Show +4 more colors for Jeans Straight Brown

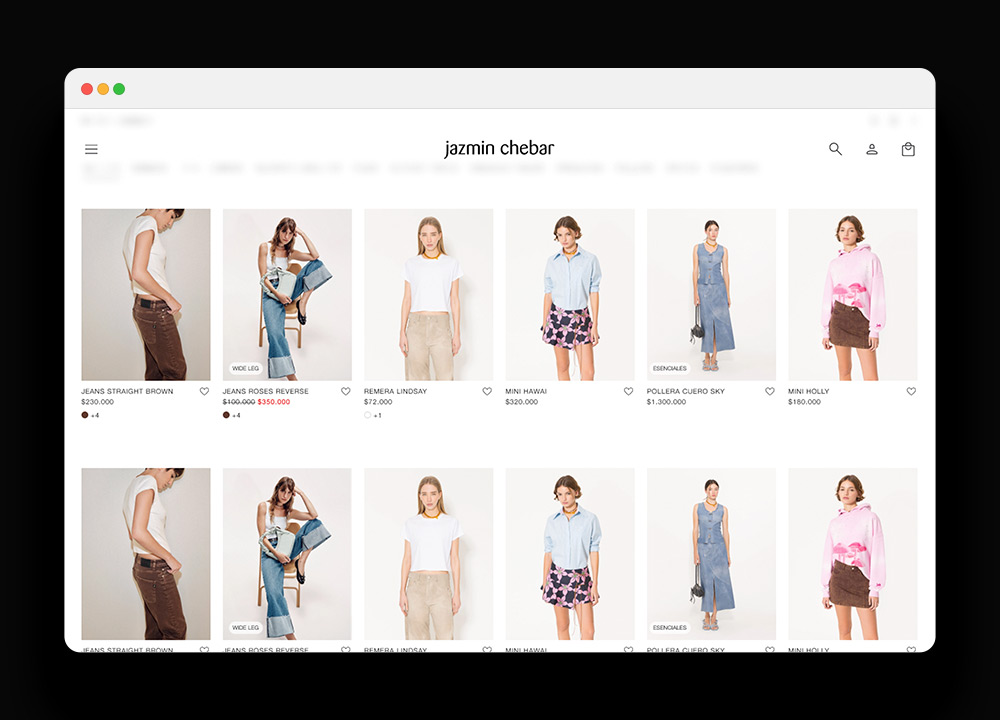pyautogui.click(x=95, y=415)
